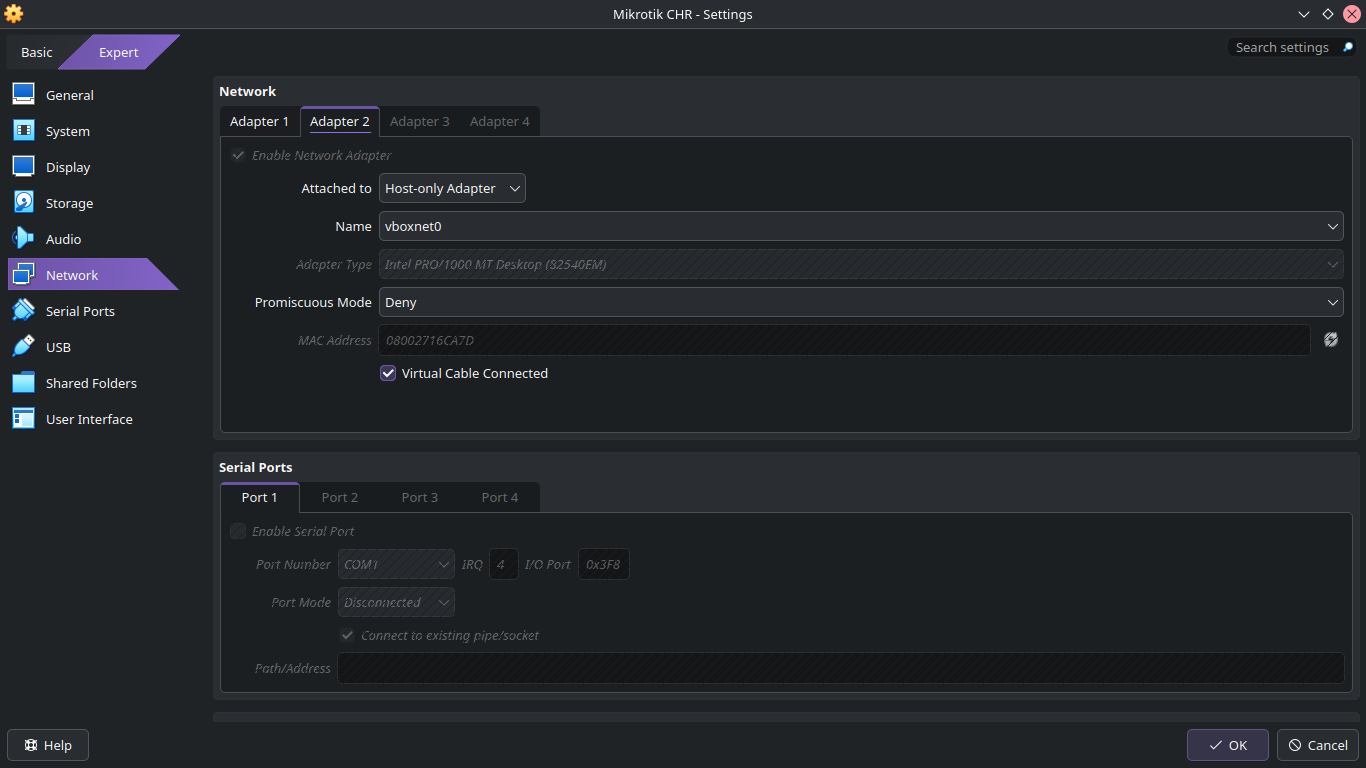
Task: Open the Shared Folders icon
Action: (x=24, y=383)
